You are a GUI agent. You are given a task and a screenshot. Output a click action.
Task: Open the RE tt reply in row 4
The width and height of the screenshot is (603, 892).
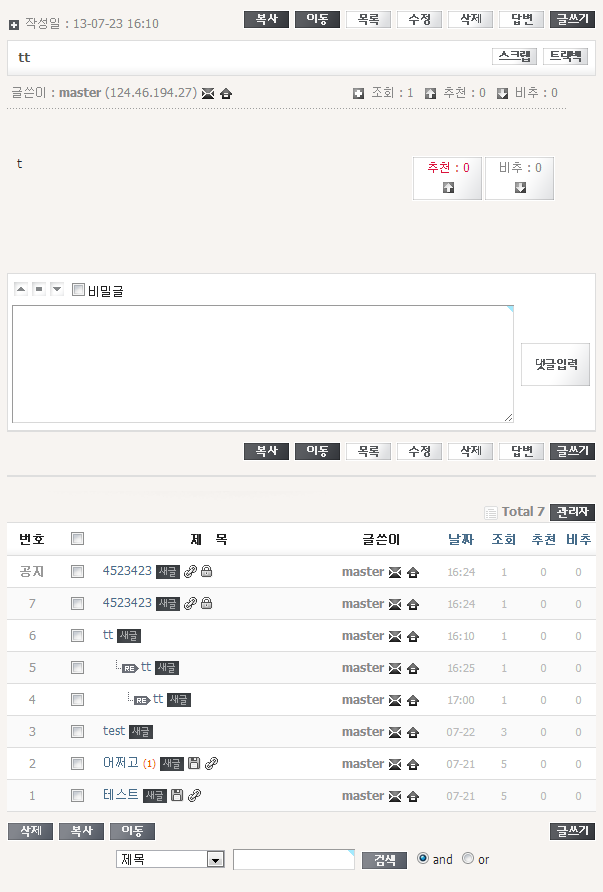[x=158, y=699]
